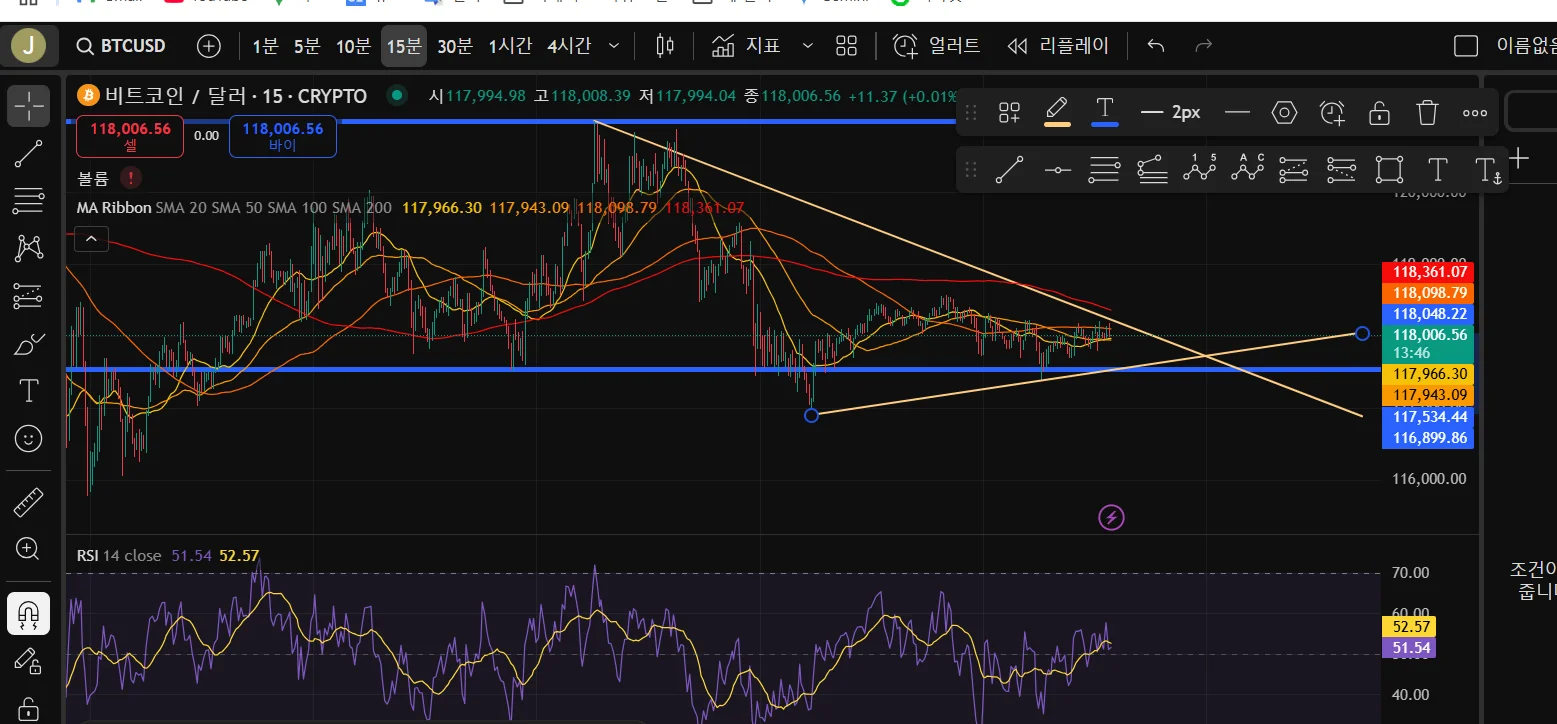Click the red 셀 price button
The image size is (1557, 724).
(130, 136)
